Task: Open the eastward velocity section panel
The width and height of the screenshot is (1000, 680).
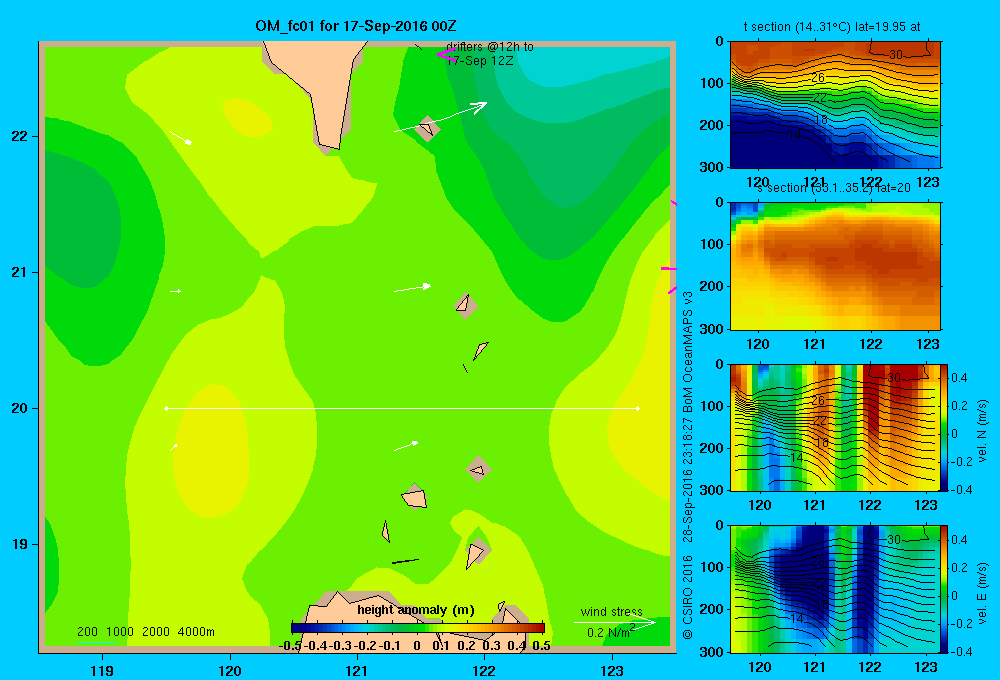Action: 835,589
